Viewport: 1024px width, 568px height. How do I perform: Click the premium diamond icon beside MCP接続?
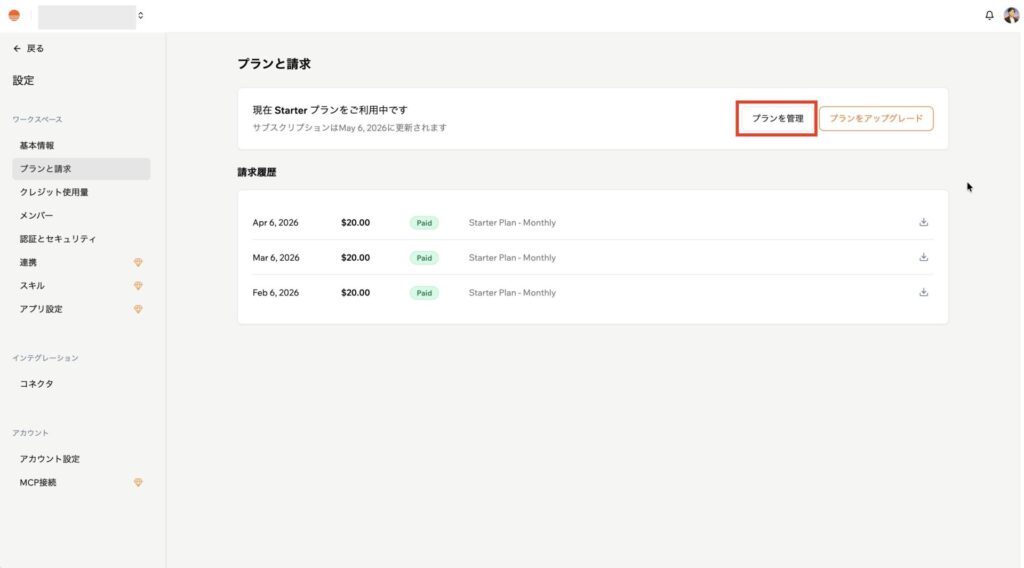click(138, 482)
